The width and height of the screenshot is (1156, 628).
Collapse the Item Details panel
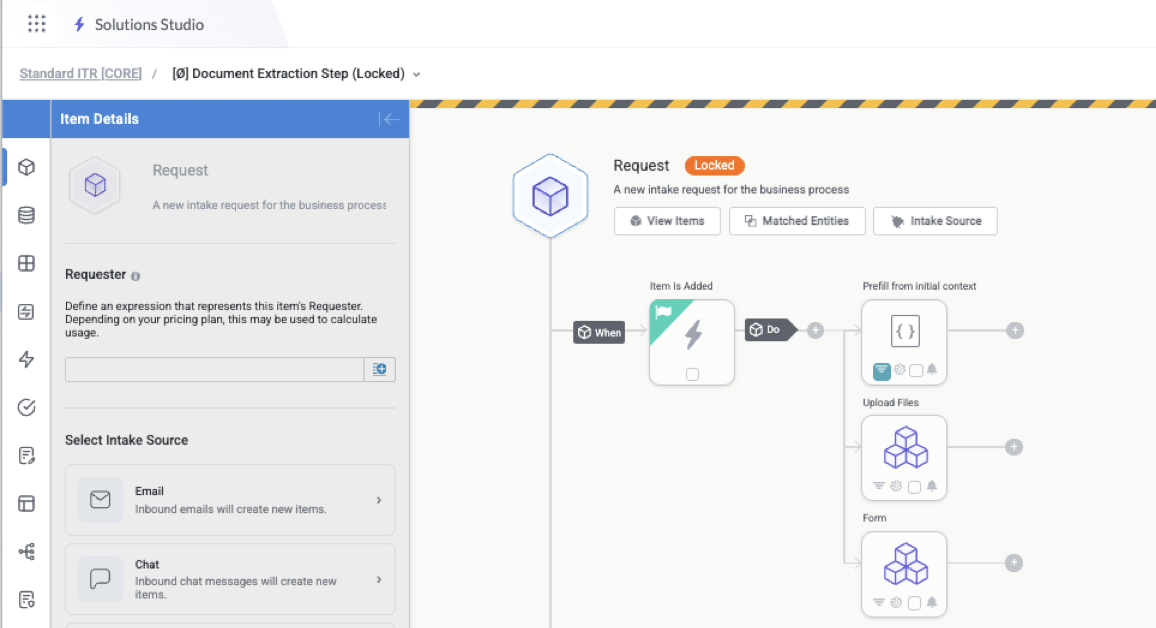point(390,119)
